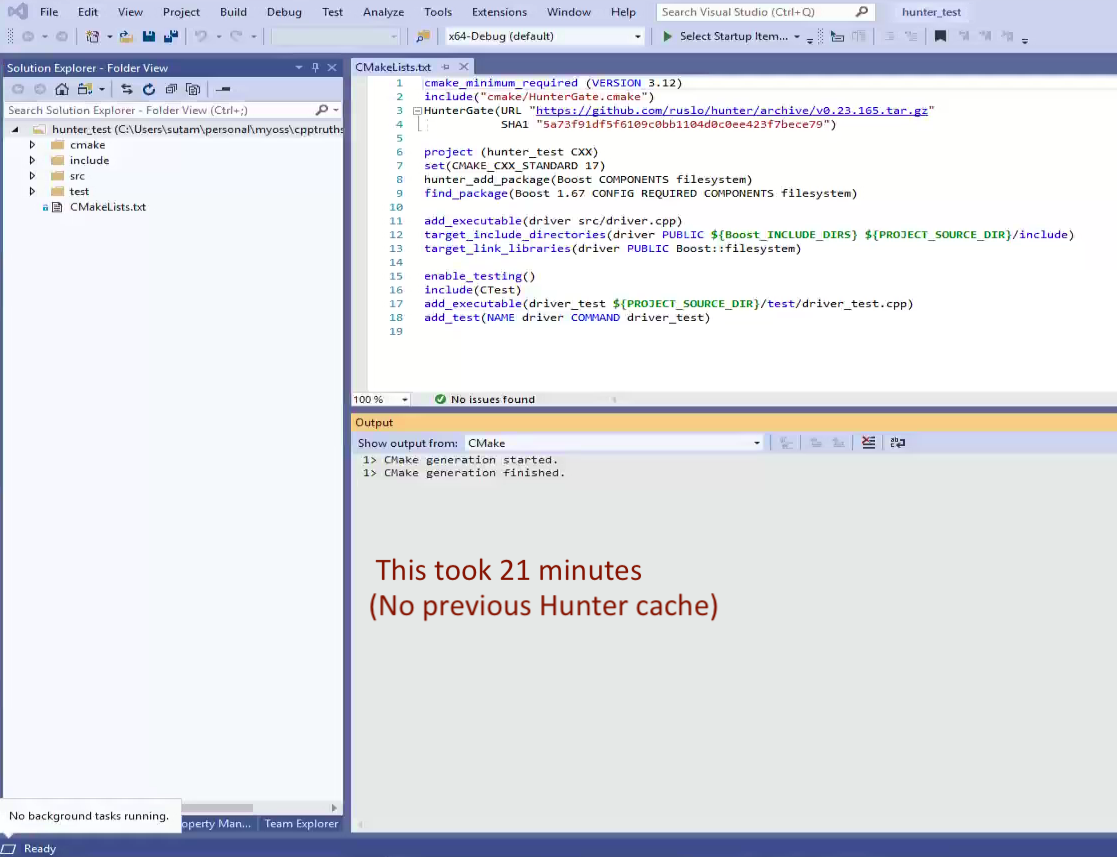This screenshot has height=857, width=1117.
Task: Save the current file with the floppy icon
Action: (x=148, y=36)
